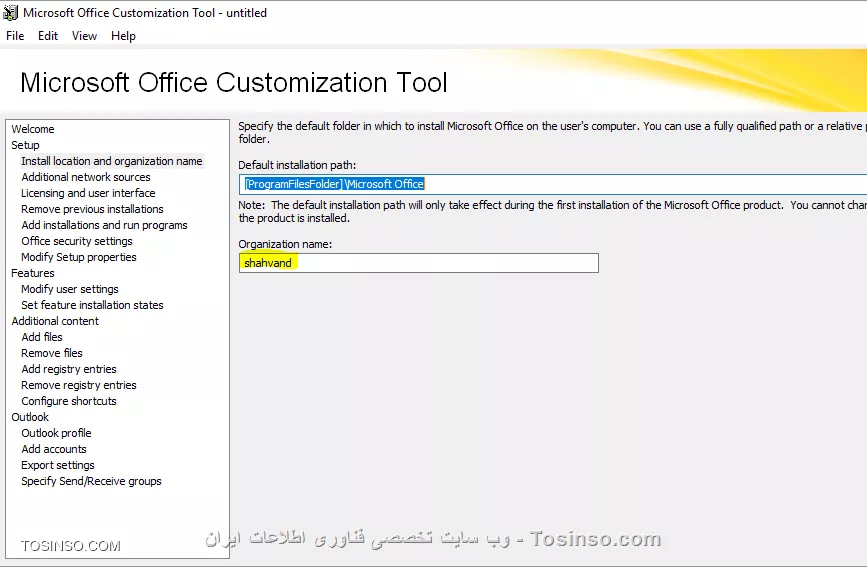Click the Office Customization Tool title bar icon
This screenshot has height=567, width=867.
(11, 13)
